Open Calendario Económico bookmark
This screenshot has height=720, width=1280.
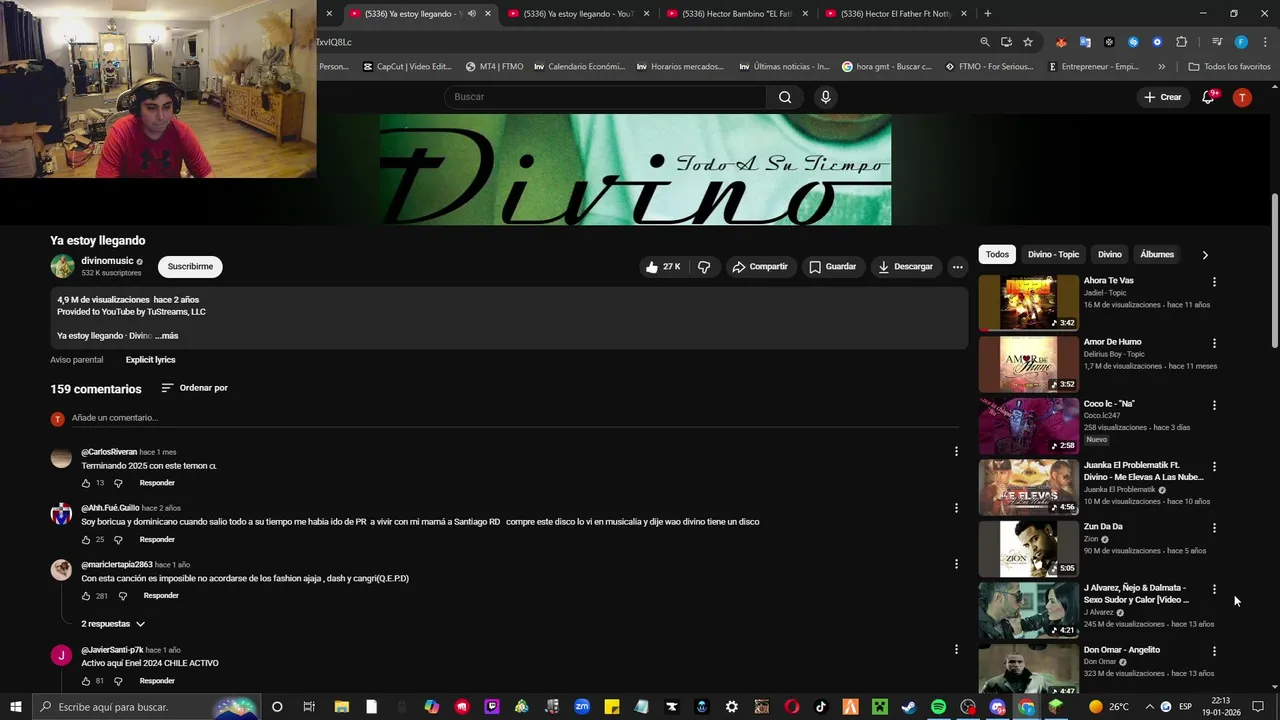point(579,67)
